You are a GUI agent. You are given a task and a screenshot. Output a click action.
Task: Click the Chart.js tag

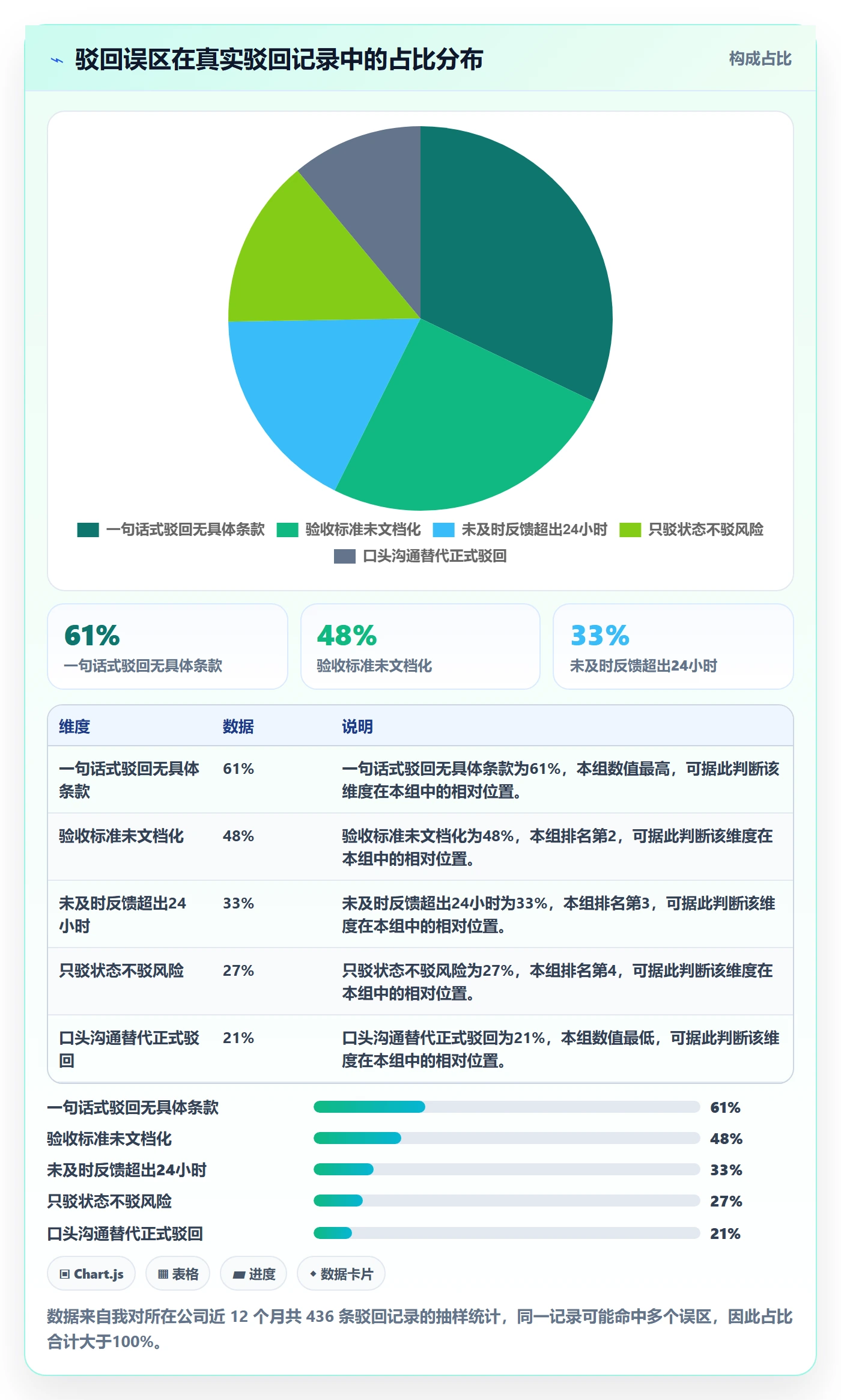click(91, 1273)
